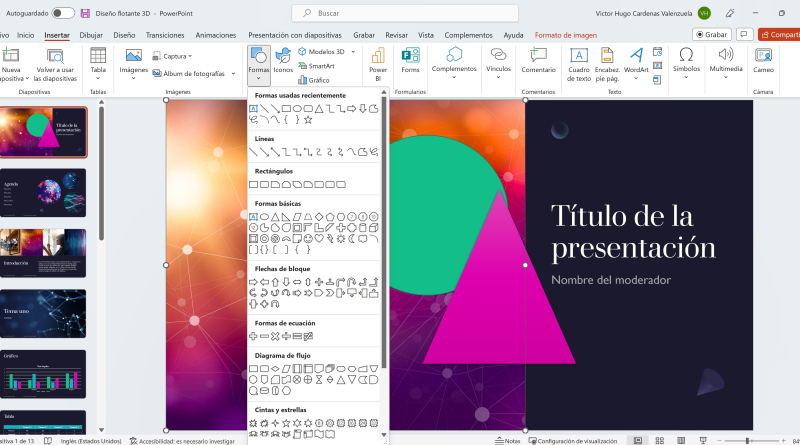Click the Nombre del moderador subtitle
The width and height of the screenshot is (800, 445).
coord(611,280)
